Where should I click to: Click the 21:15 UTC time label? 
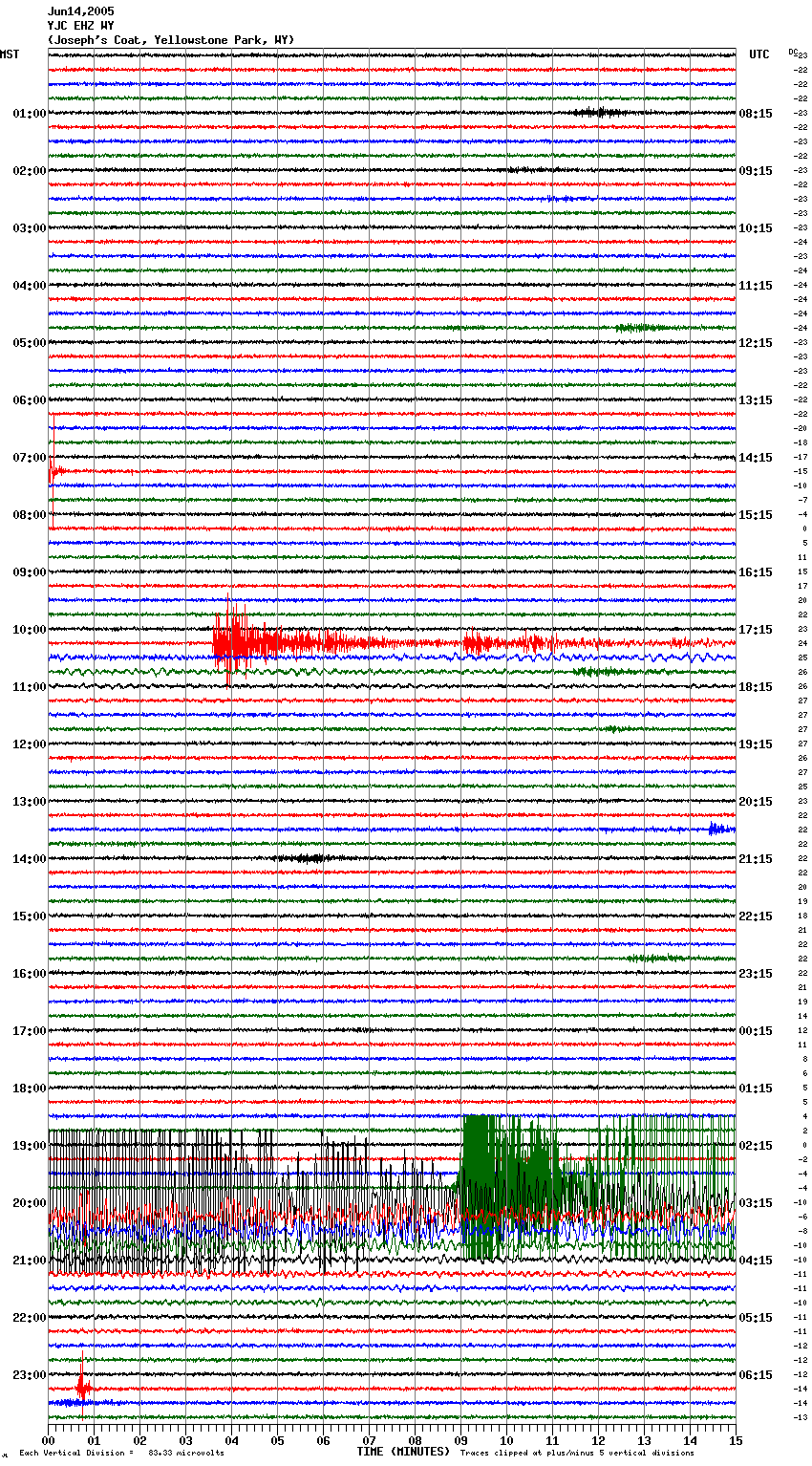[756, 859]
